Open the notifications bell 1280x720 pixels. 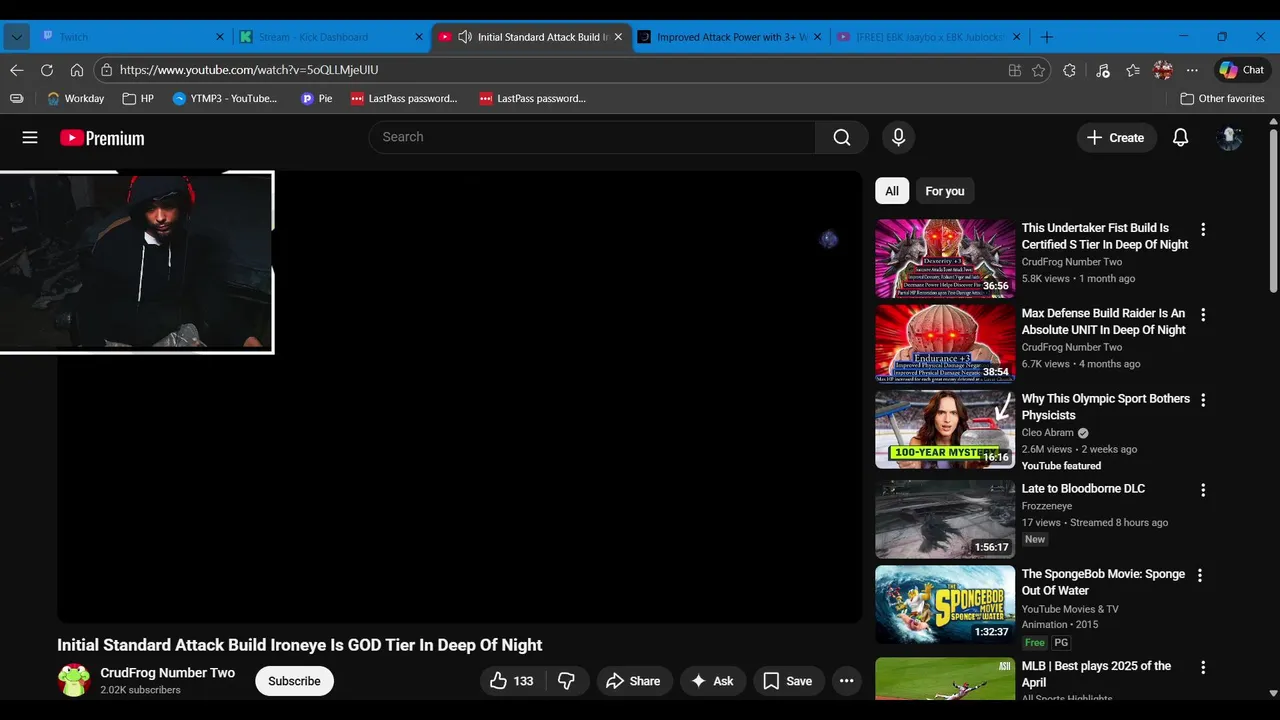click(1180, 138)
